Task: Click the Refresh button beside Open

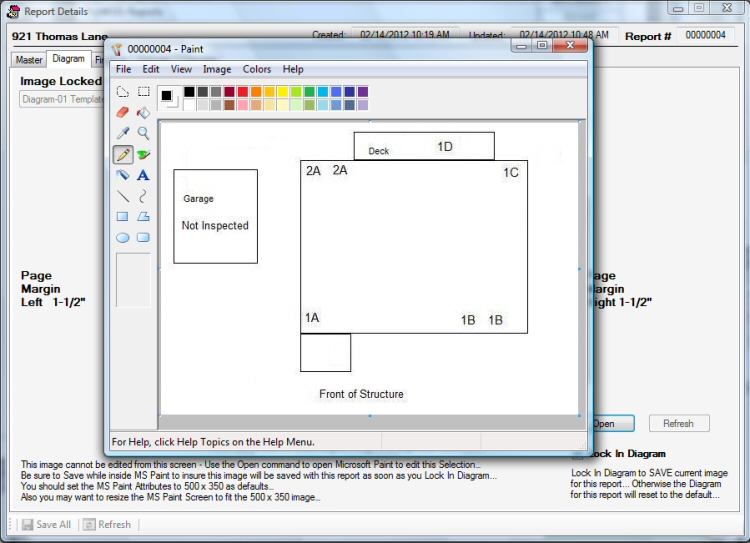Action: pos(679,423)
